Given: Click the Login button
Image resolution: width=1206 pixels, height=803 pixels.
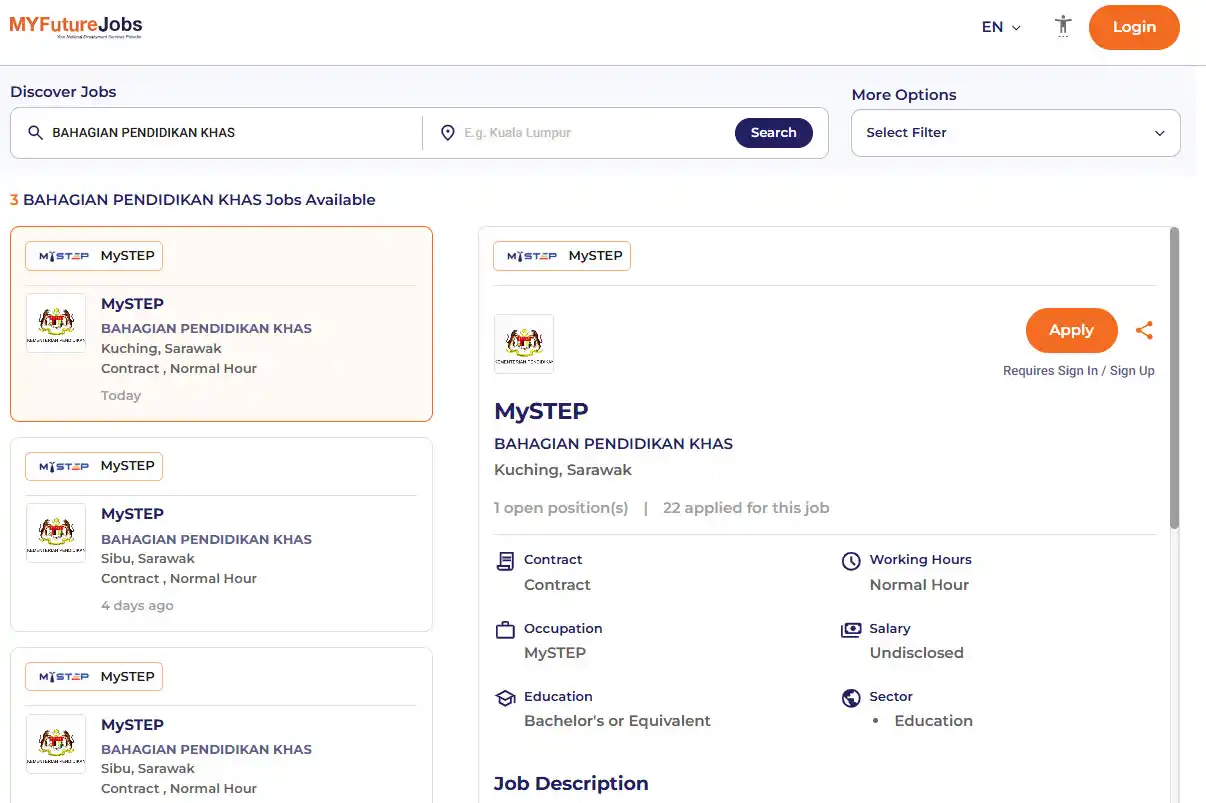Looking at the screenshot, I should coord(1134,27).
